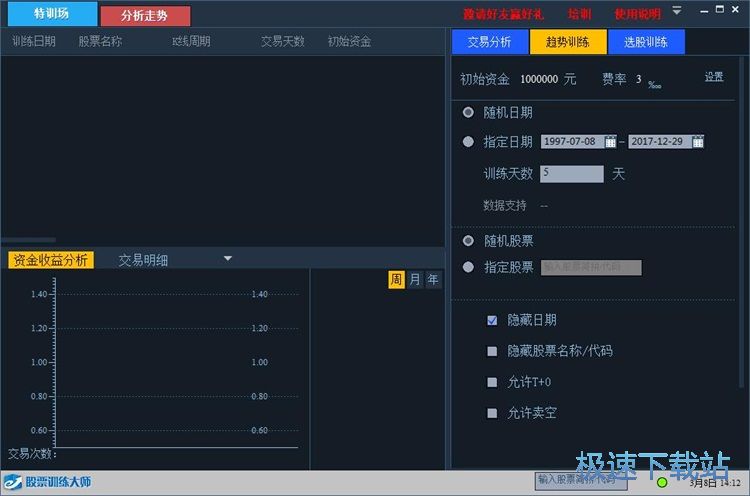Select the 随机日期 radio option
This screenshot has width=750, height=496.
tap(468, 112)
